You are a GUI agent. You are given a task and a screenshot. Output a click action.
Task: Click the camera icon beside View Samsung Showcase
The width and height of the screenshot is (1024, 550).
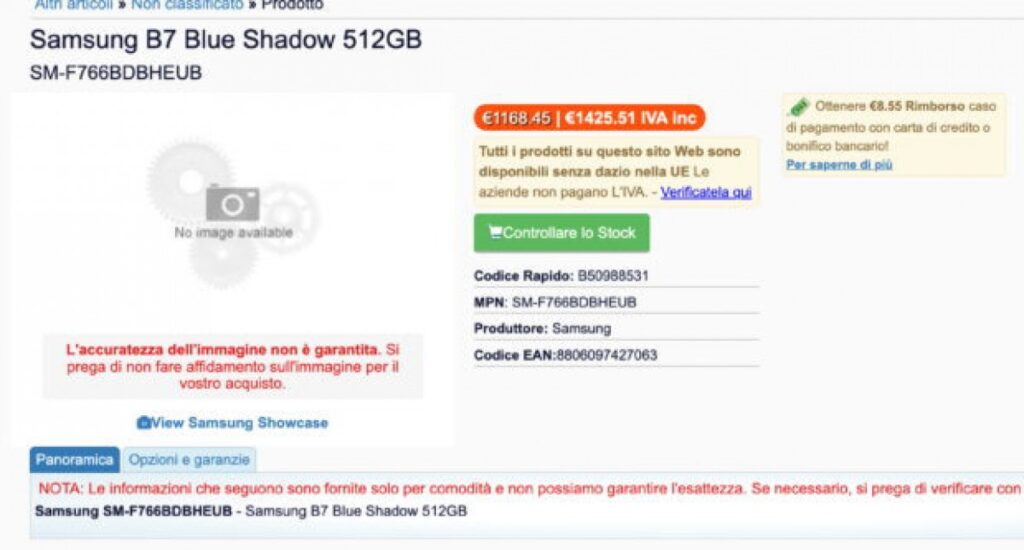[x=143, y=423]
